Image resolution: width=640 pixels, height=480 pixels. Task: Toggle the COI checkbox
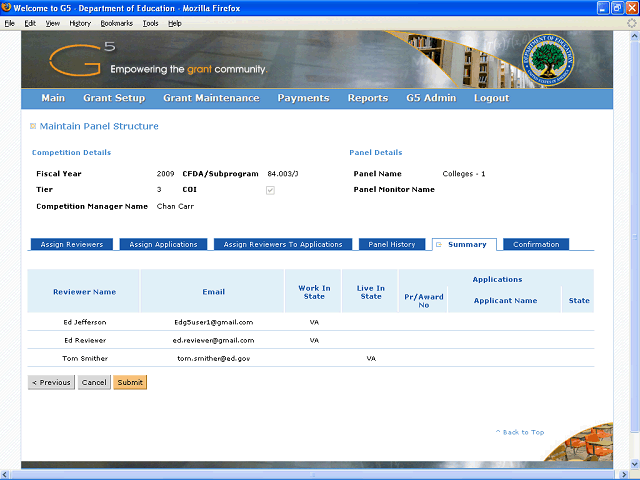[270, 190]
